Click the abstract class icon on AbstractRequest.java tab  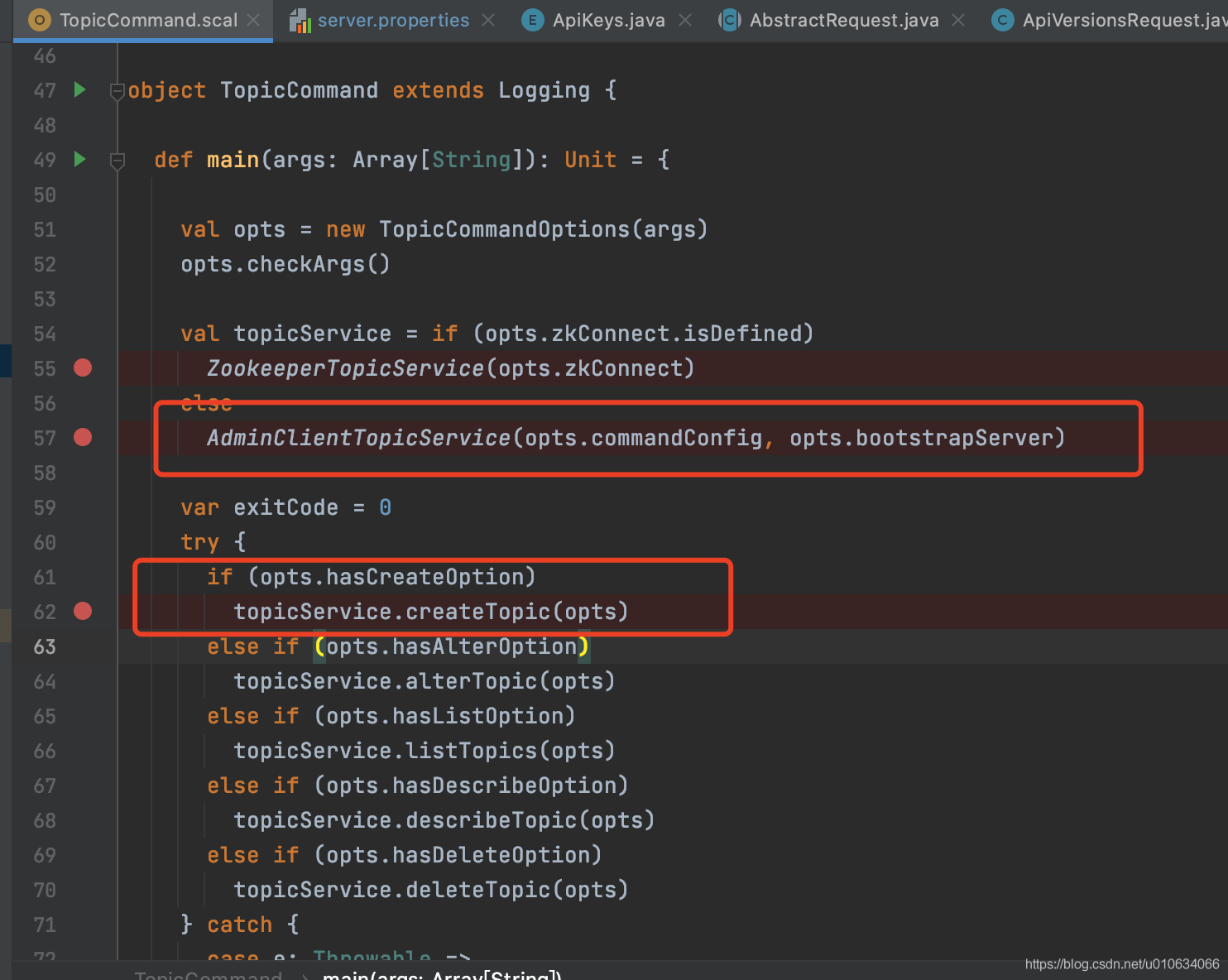coord(728,20)
